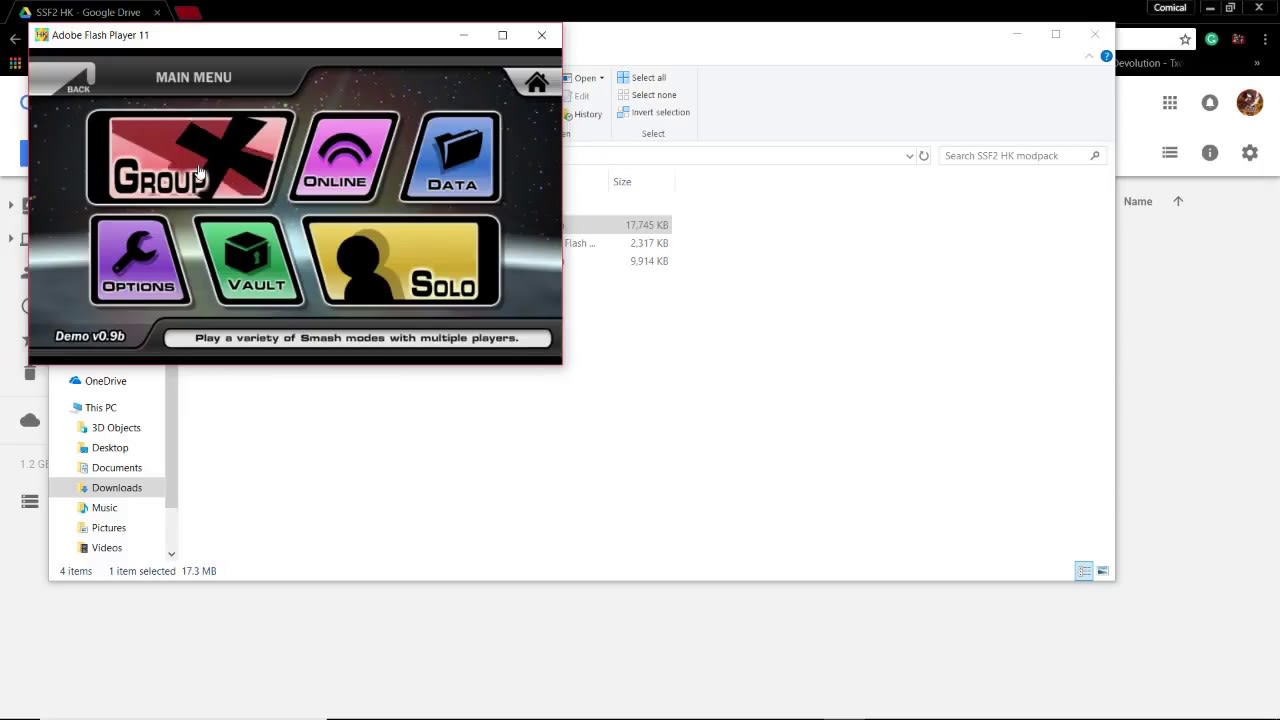Click Edit in Explorer ribbon
The width and height of the screenshot is (1280, 720).
(576, 96)
